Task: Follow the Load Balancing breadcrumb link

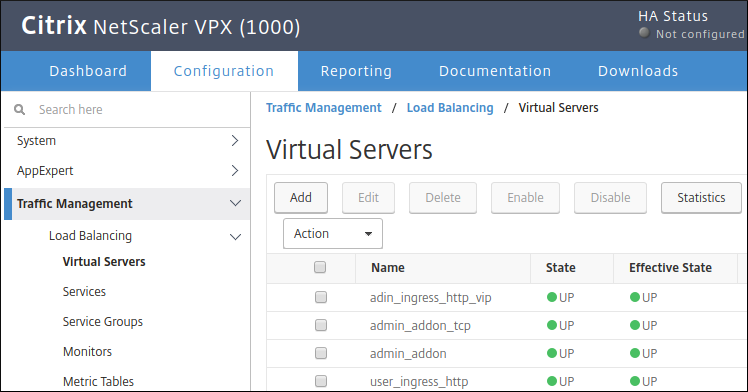Action: tap(450, 108)
